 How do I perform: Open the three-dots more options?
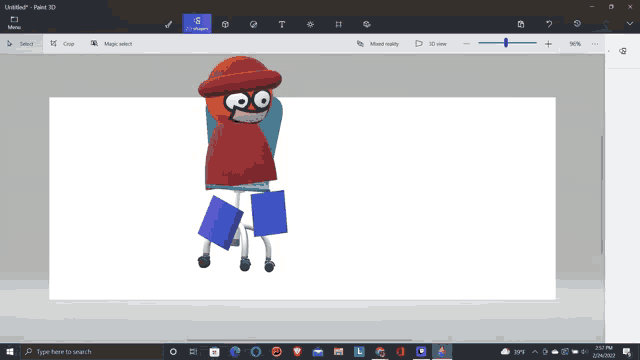595,44
